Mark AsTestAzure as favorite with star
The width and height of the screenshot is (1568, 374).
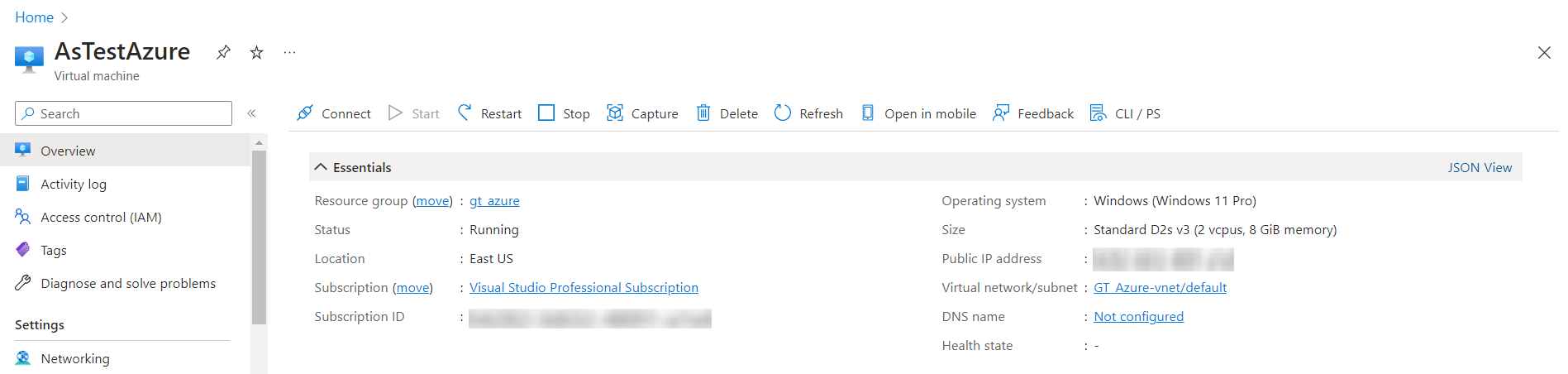click(x=256, y=53)
